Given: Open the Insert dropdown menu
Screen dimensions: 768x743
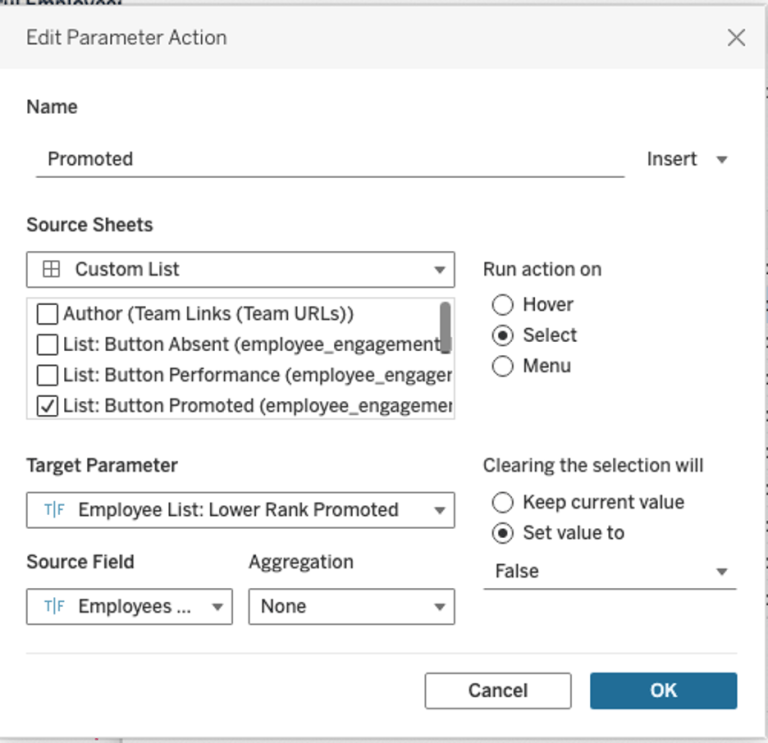Looking at the screenshot, I should tap(687, 159).
